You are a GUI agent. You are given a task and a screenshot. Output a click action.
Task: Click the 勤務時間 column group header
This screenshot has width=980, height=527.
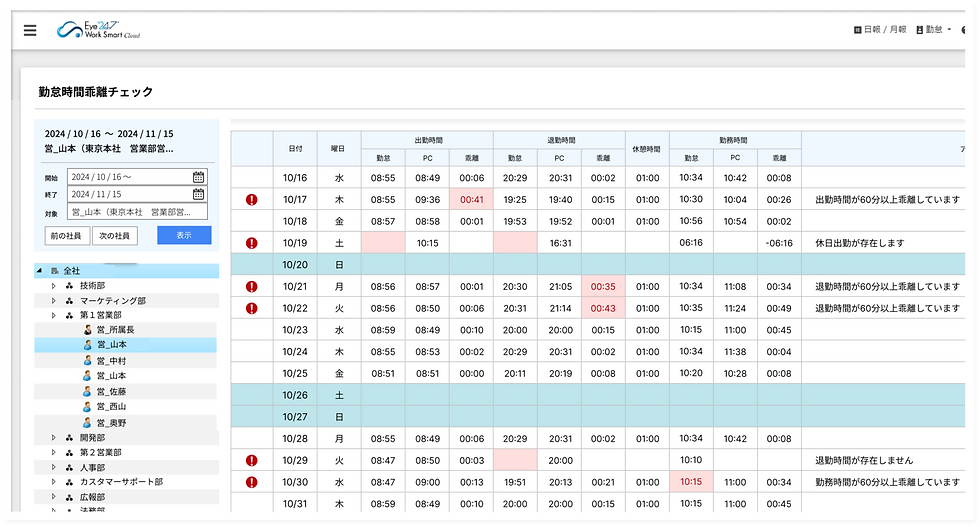click(x=735, y=141)
